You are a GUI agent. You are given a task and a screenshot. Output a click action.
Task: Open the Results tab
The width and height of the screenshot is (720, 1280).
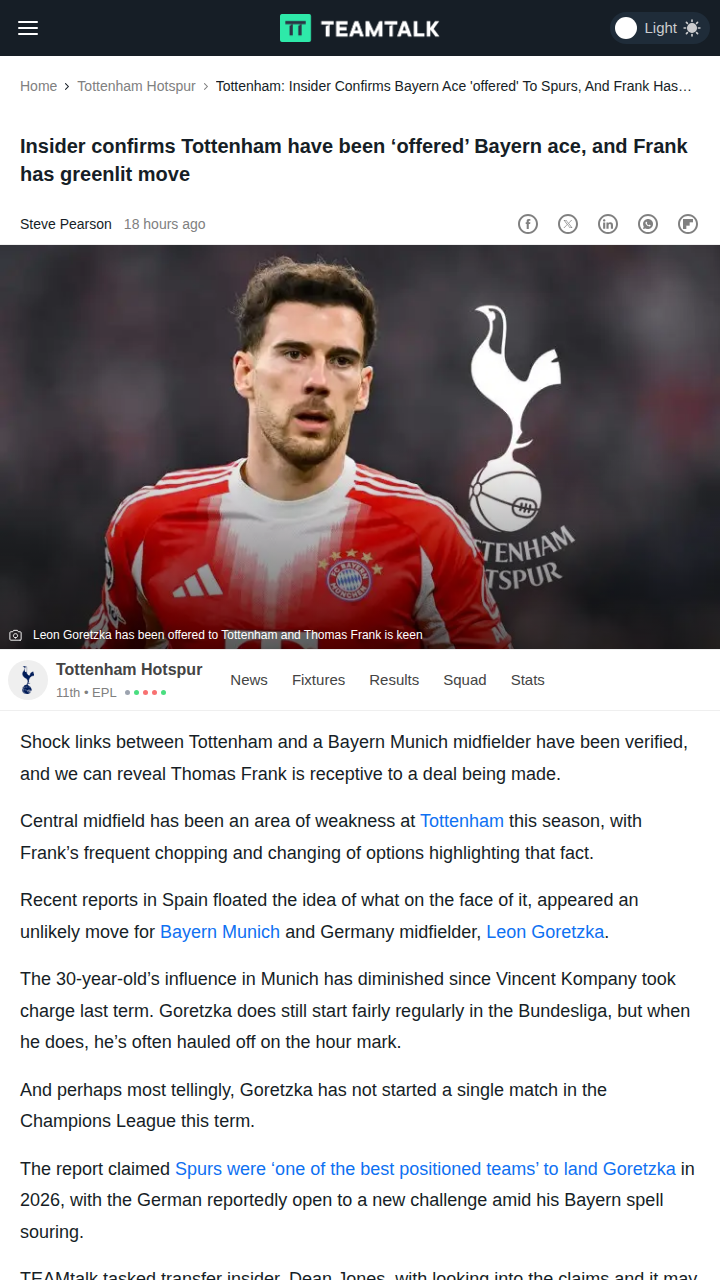pos(394,680)
